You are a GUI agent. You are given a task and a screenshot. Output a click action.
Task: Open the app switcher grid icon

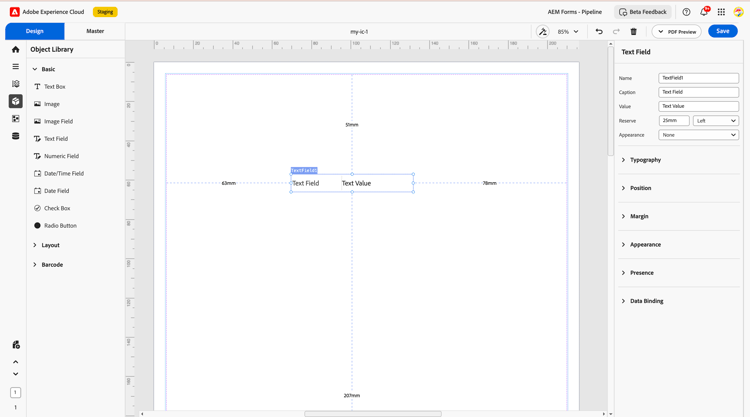click(721, 12)
